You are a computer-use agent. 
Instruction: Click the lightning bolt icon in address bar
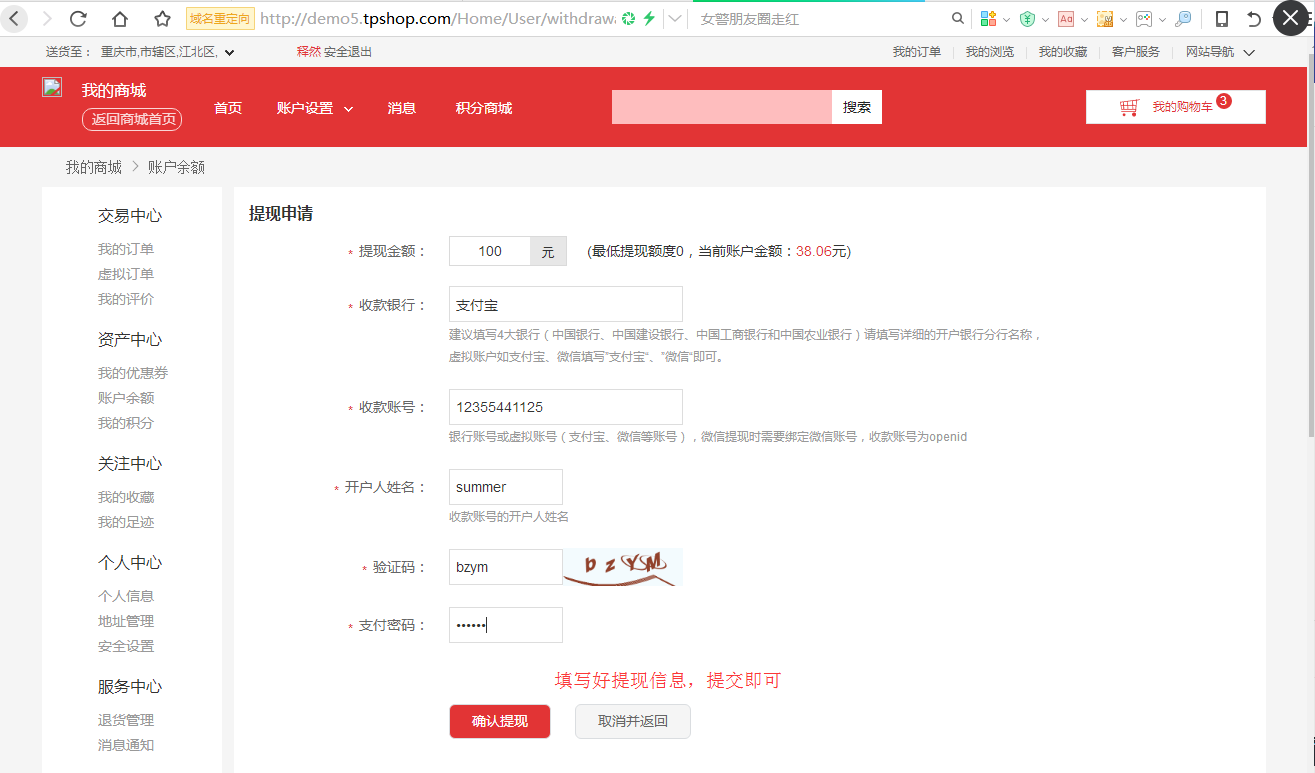pos(648,18)
